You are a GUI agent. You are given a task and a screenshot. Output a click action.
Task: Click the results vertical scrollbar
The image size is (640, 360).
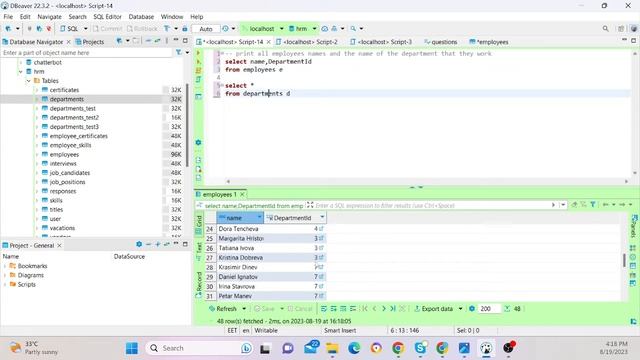click(x=624, y=260)
